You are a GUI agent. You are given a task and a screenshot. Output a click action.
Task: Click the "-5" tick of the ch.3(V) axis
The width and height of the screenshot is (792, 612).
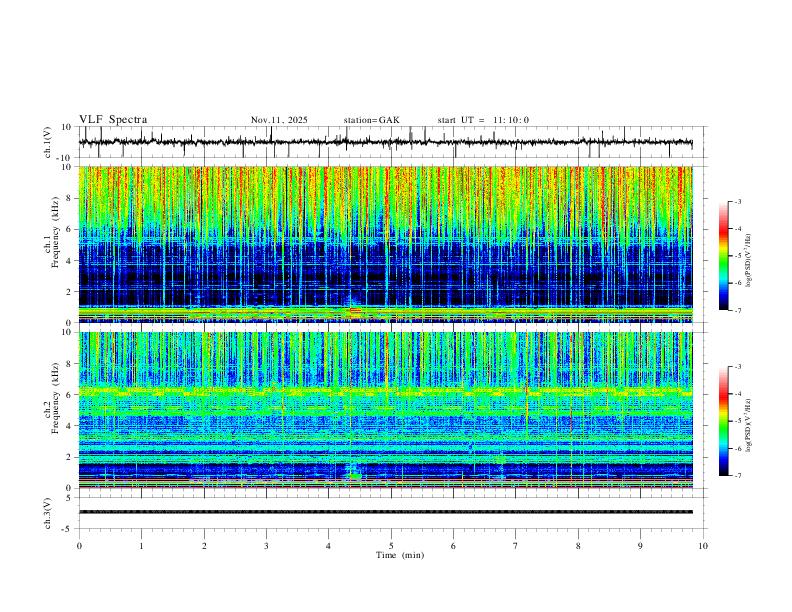coord(67,529)
